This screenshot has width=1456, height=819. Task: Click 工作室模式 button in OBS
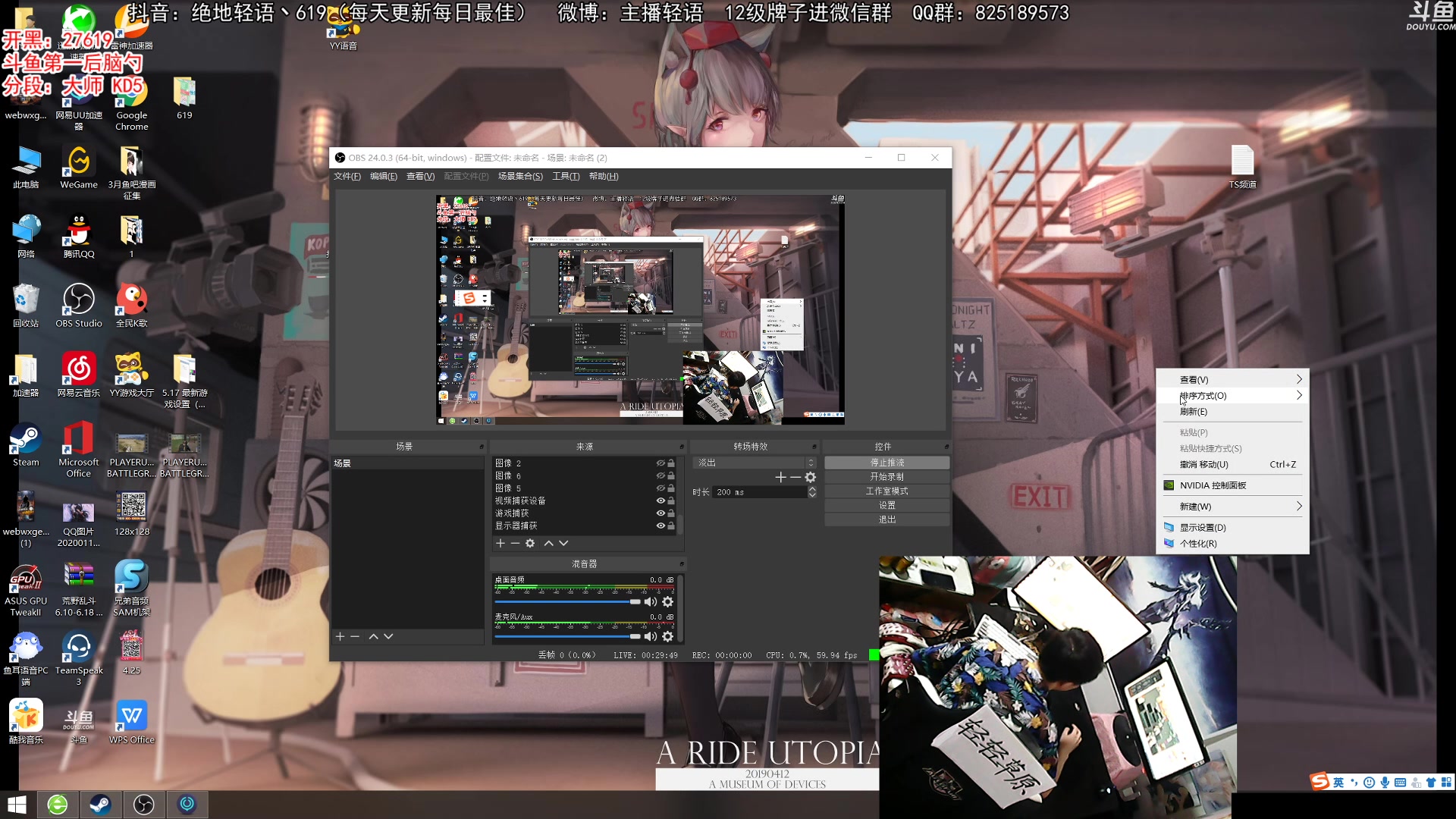886,490
